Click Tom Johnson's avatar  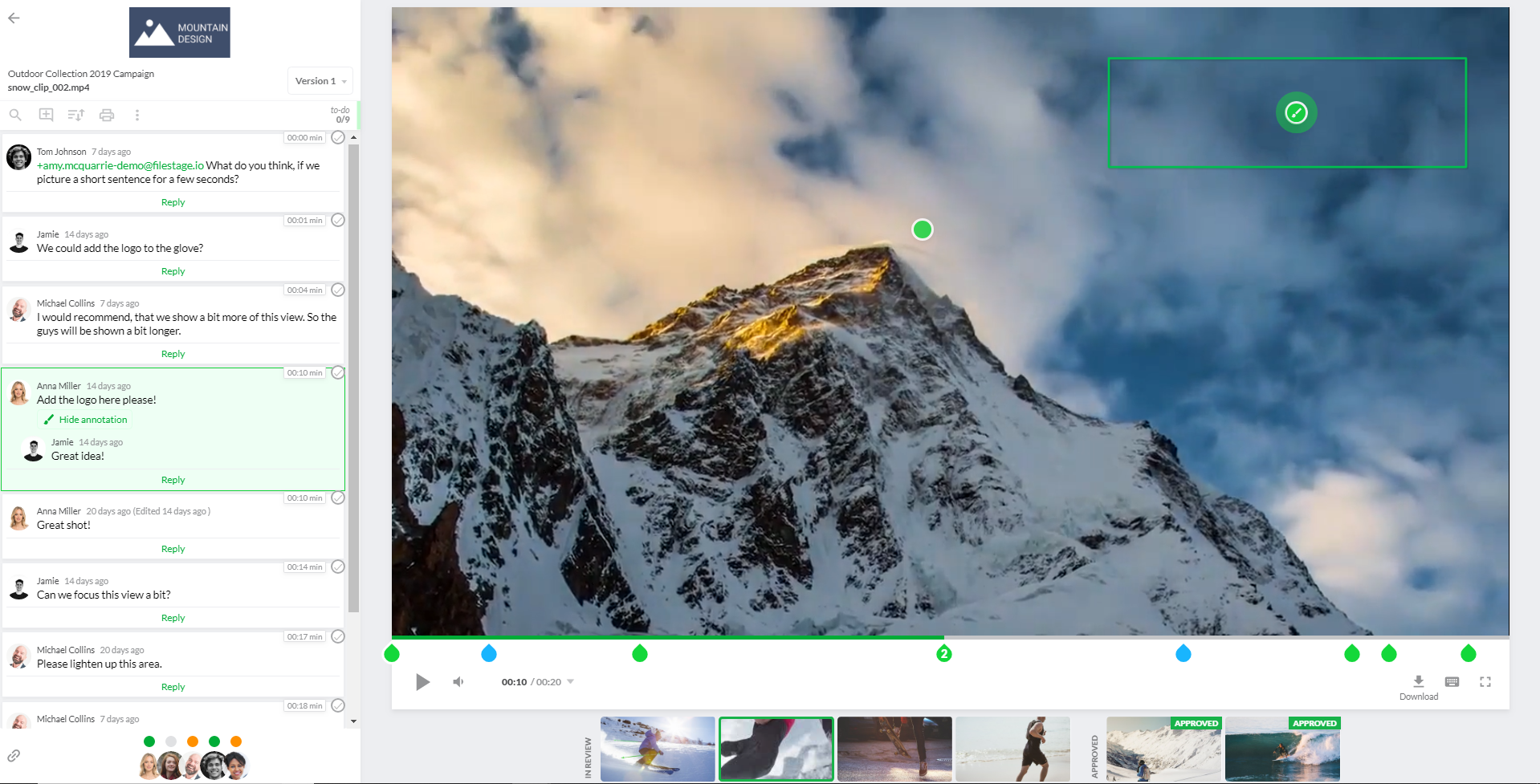pos(19,157)
